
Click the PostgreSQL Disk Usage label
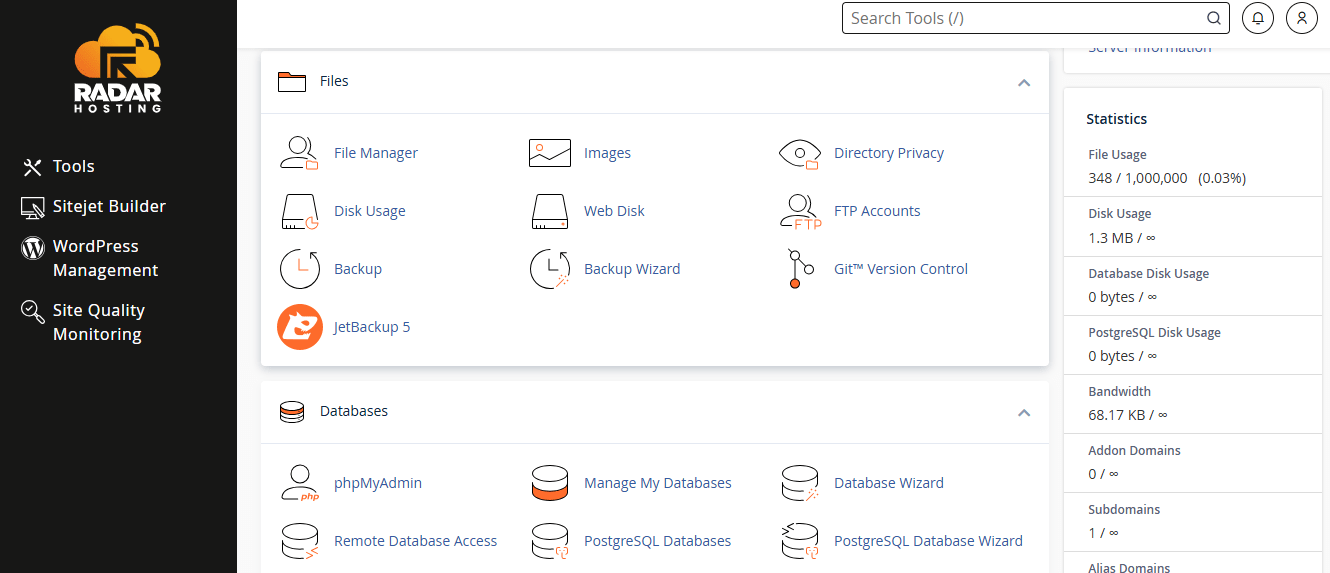click(1154, 332)
